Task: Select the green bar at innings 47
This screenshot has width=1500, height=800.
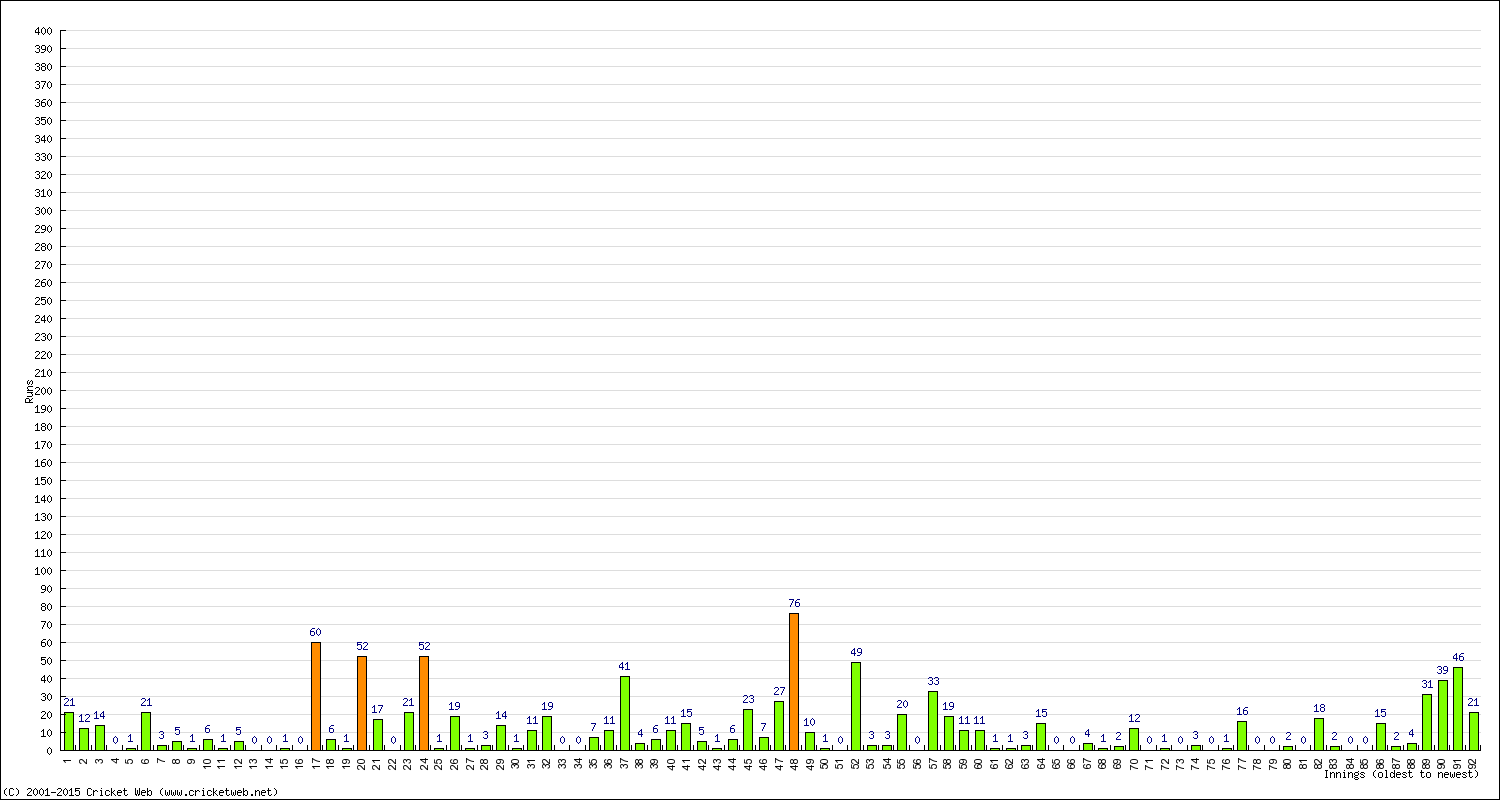Action: click(x=779, y=726)
